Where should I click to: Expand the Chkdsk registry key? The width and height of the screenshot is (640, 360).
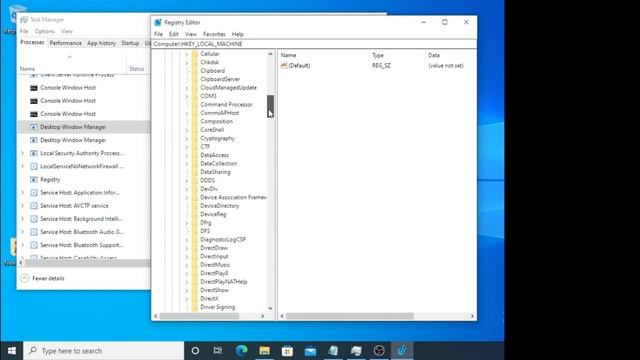pos(187,62)
